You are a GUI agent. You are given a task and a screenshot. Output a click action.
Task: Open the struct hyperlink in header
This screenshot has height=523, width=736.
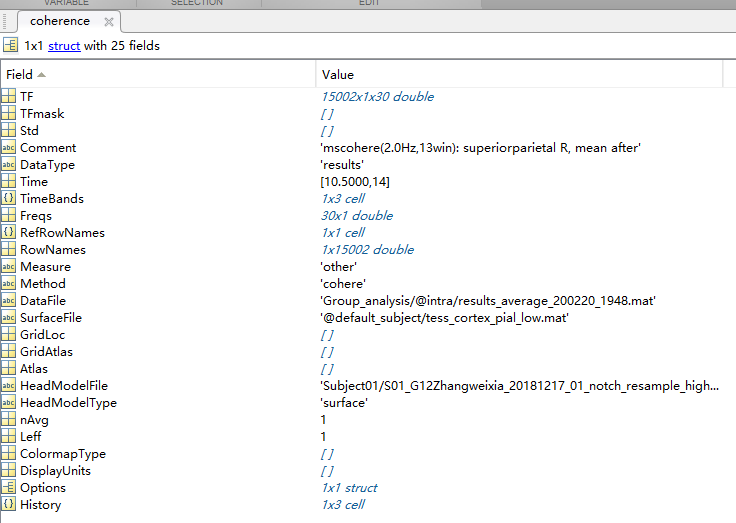pos(64,46)
